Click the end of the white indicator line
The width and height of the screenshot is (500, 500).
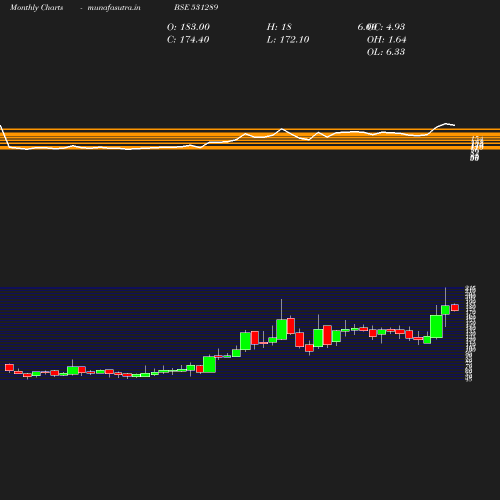point(455,125)
